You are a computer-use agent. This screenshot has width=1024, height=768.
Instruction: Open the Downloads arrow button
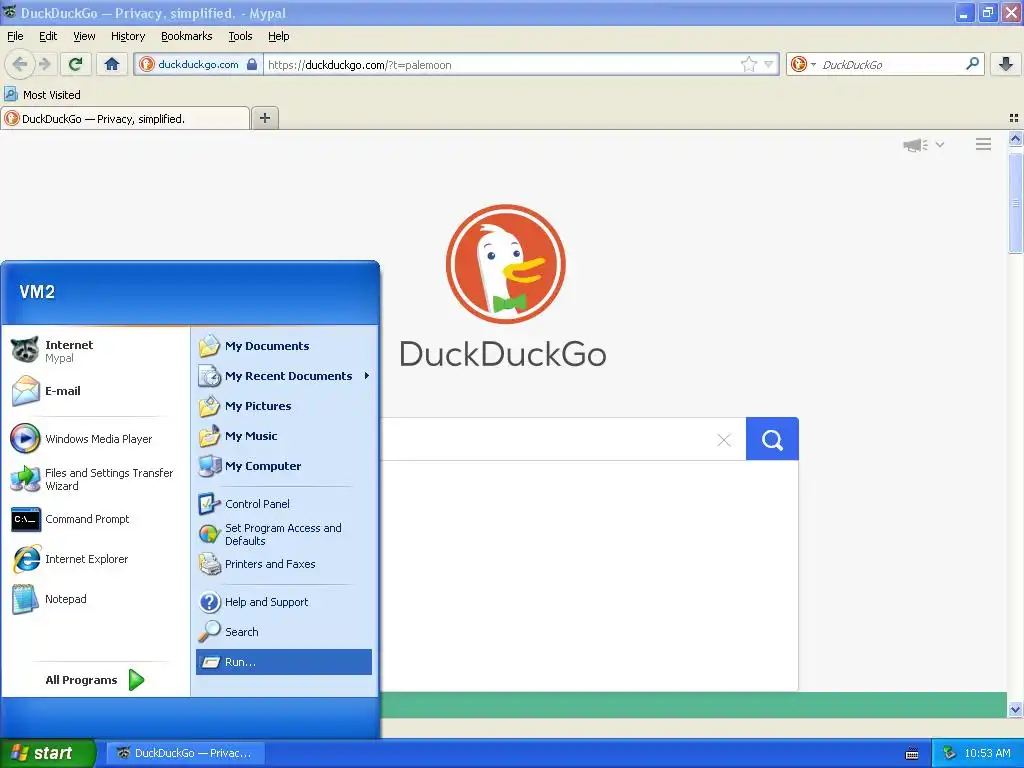click(x=1006, y=64)
